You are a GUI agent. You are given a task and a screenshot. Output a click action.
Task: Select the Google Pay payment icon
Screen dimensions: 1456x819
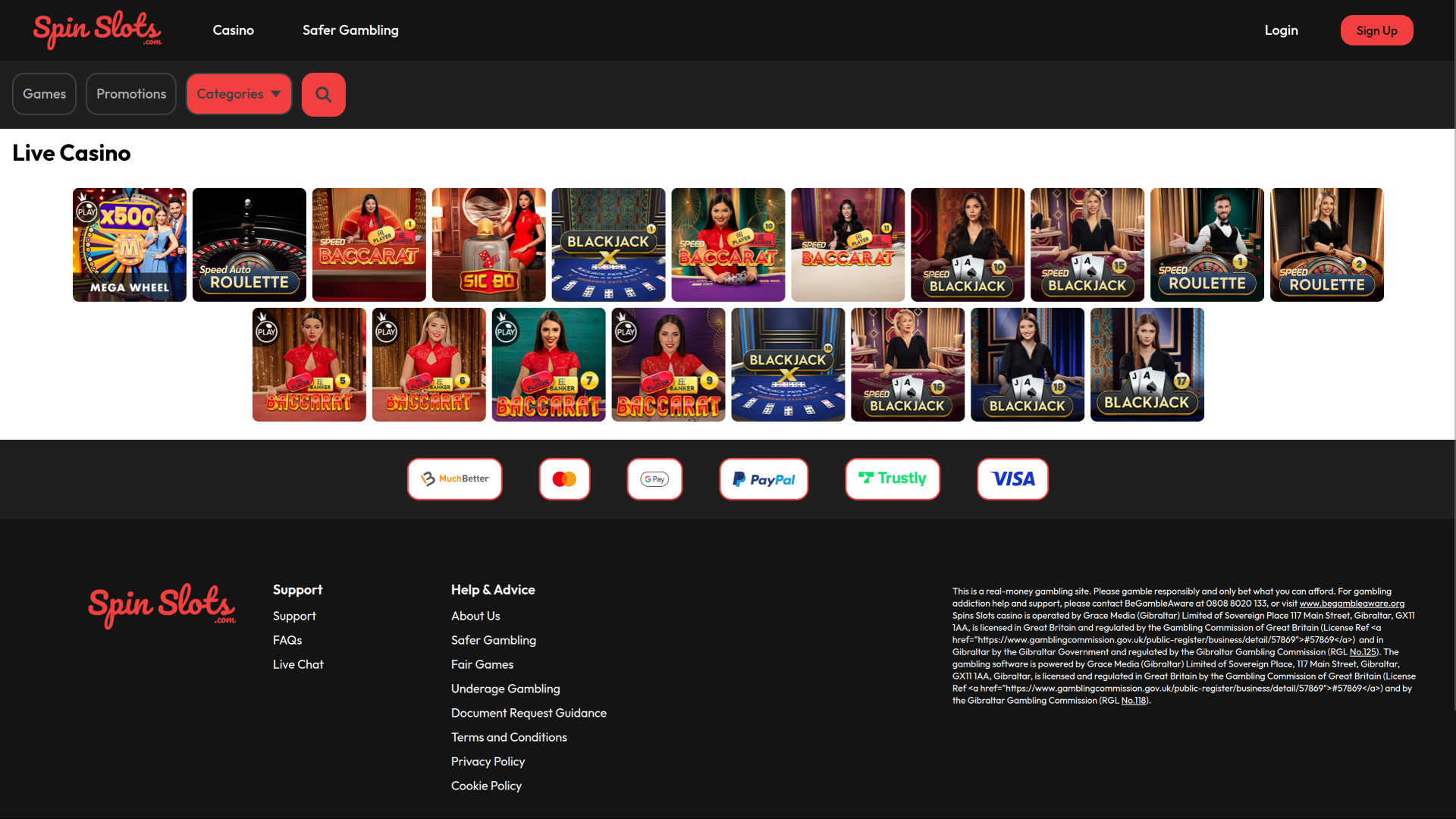tap(654, 479)
